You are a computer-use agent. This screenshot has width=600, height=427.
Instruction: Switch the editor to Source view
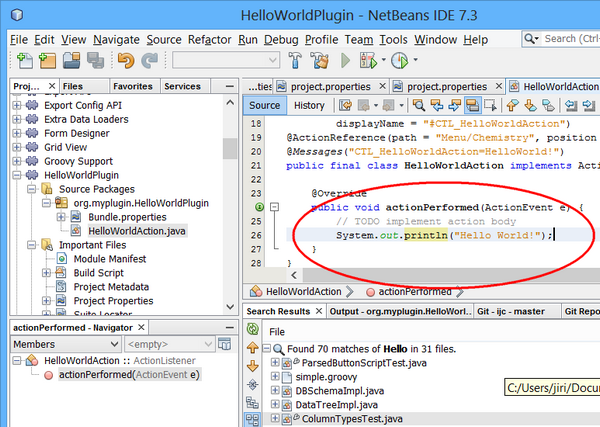point(265,105)
